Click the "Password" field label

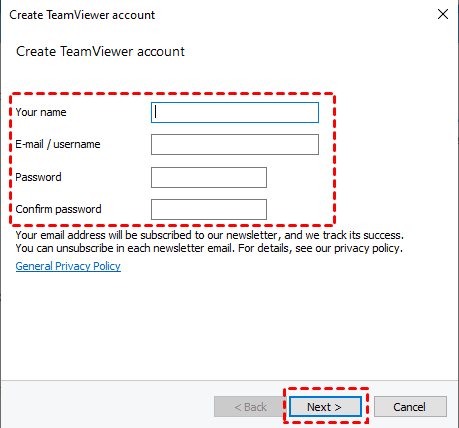click(38, 177)
